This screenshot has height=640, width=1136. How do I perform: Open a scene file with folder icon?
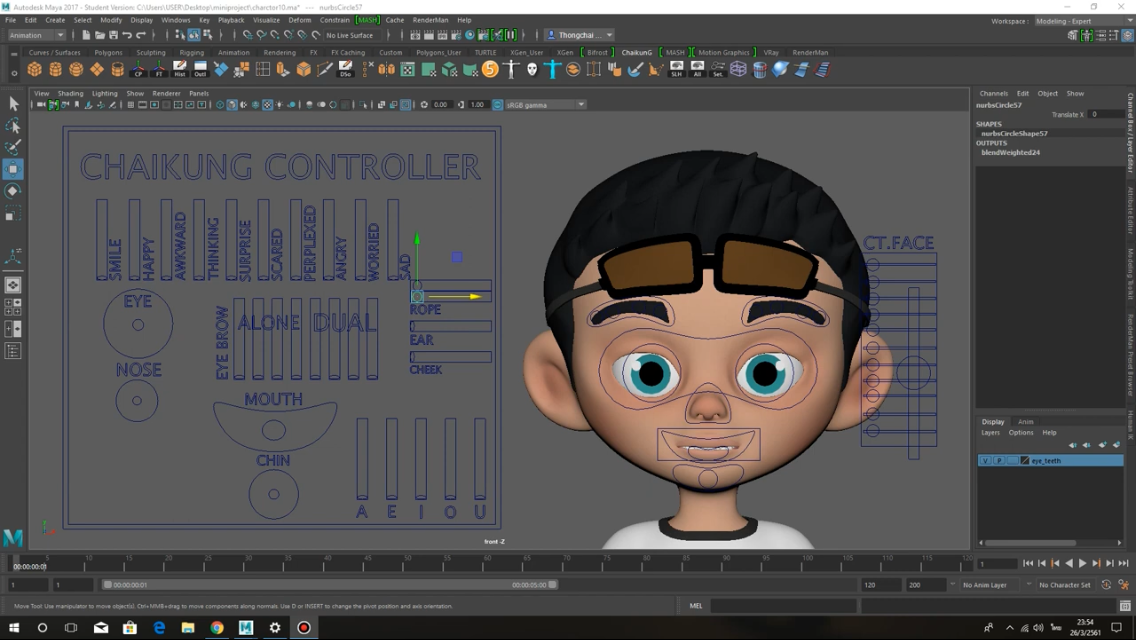(x=99, y=35)
